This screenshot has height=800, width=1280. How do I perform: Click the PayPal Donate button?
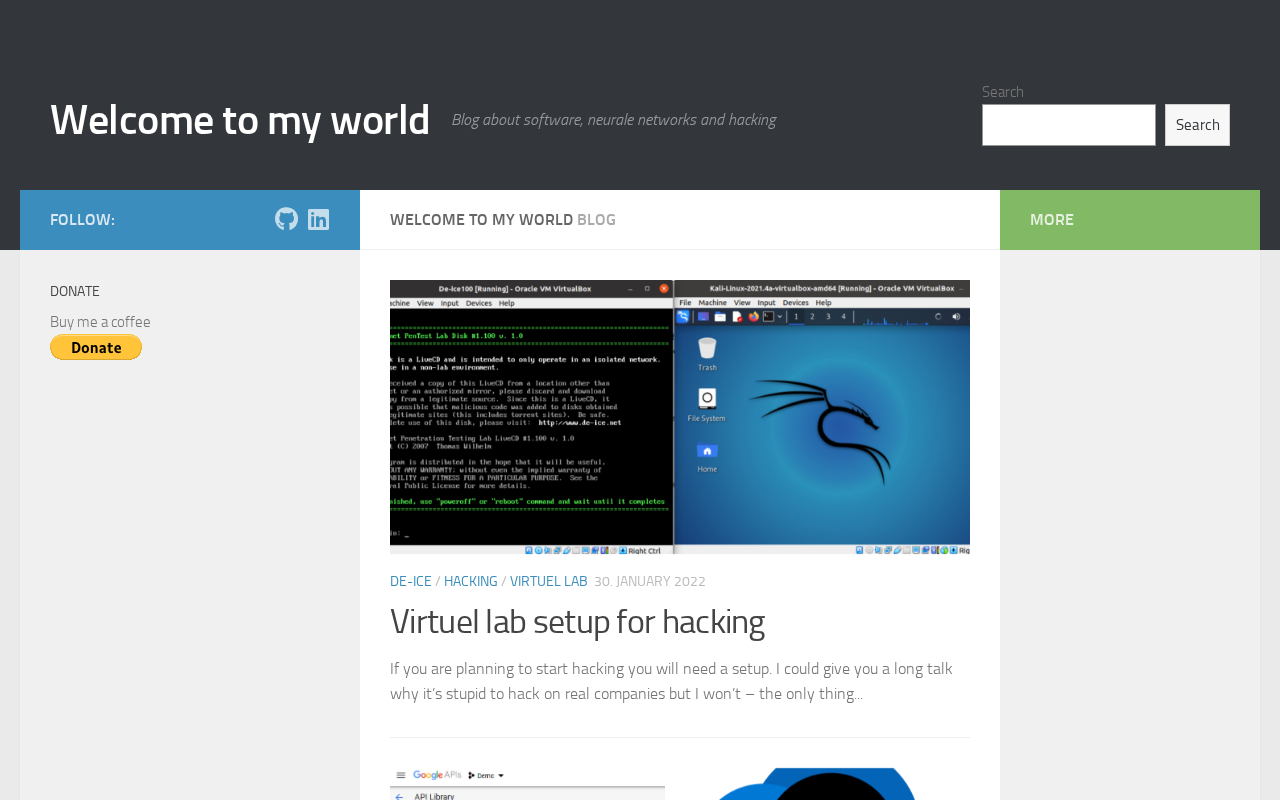pos(96,347)
